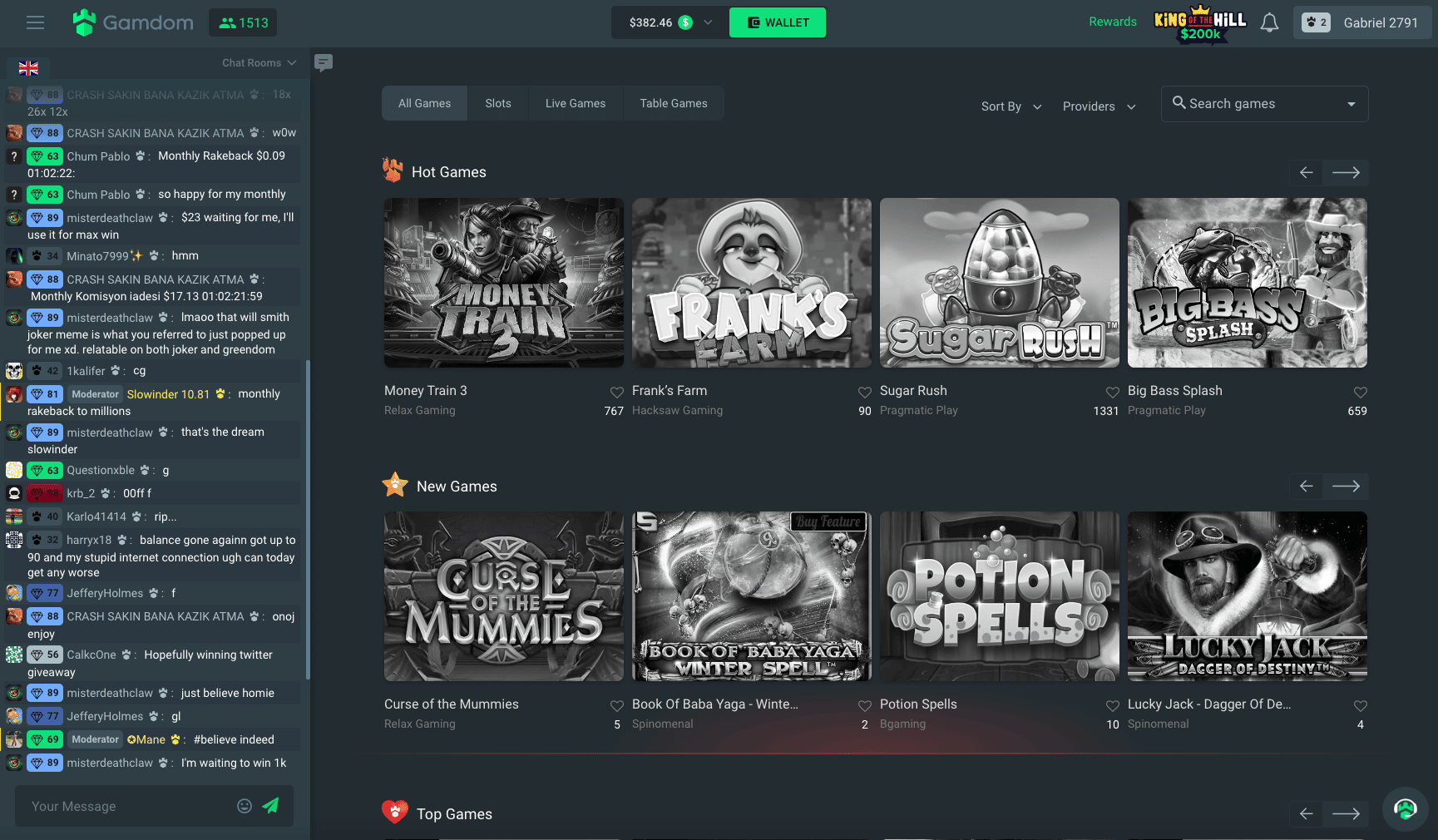Expand the Sort By dropdown

[x=1011, y=106]
